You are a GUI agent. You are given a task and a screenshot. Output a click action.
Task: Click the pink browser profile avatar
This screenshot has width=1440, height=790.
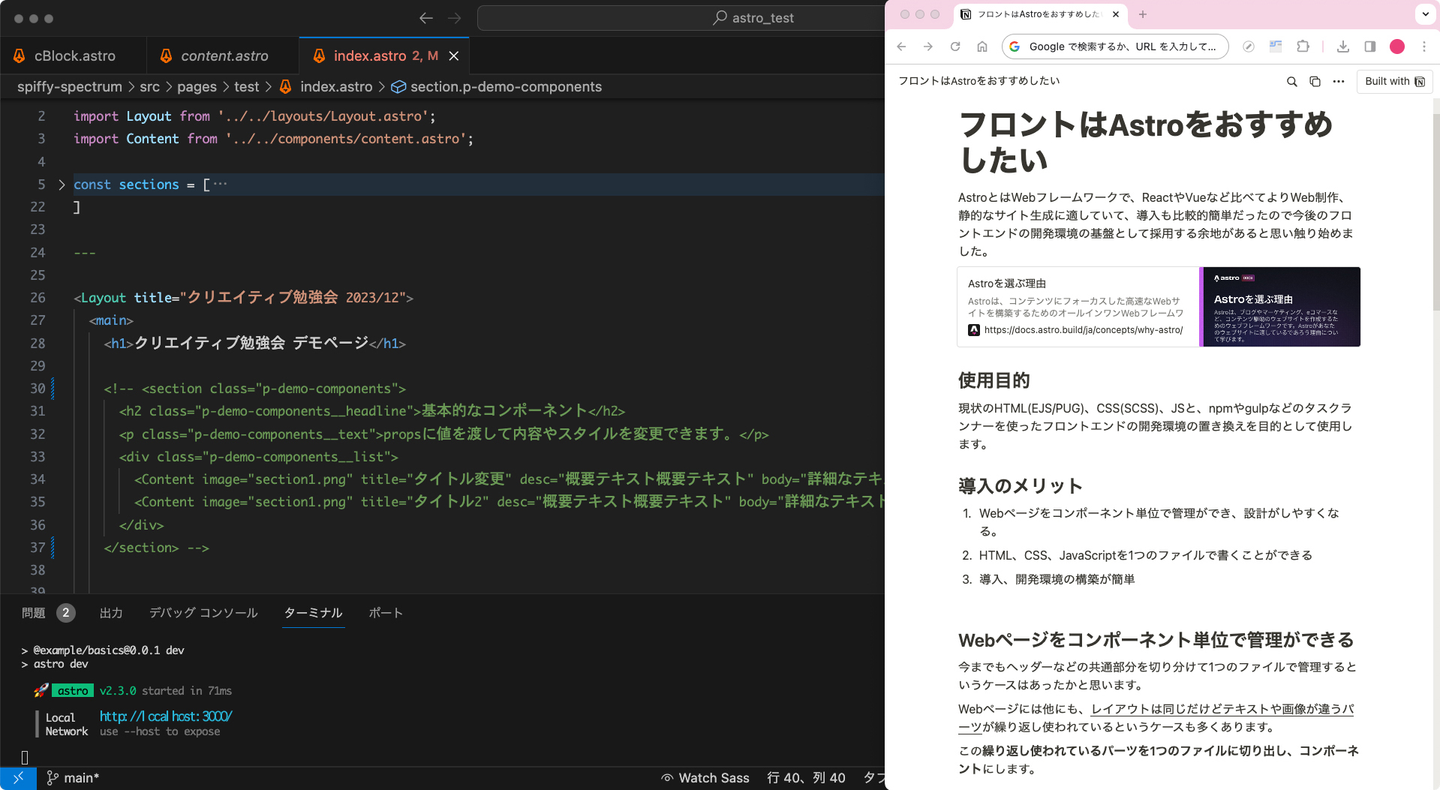(x=1397, y=47)
